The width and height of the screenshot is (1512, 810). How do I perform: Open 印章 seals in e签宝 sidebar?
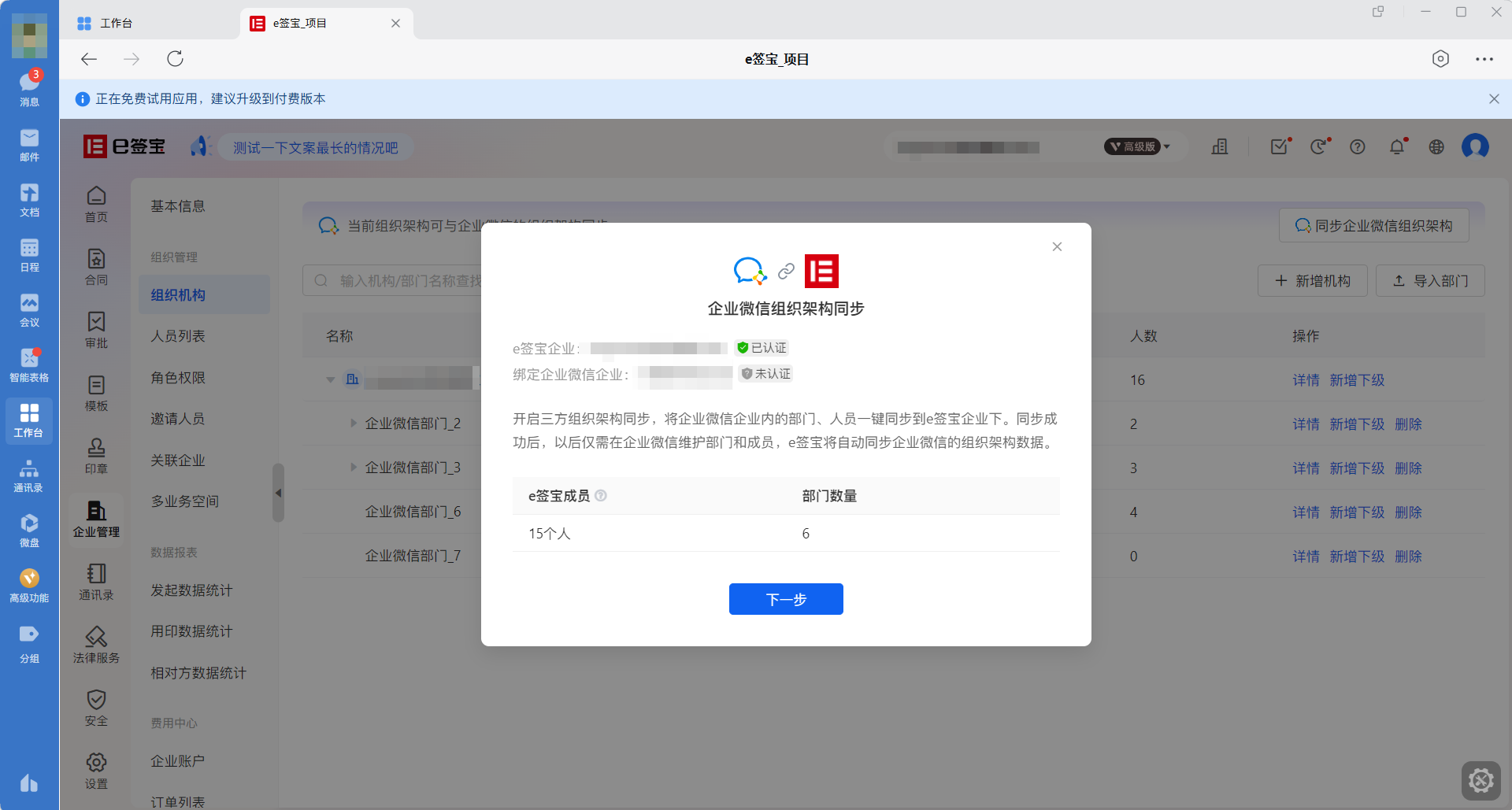click(96, 456)
